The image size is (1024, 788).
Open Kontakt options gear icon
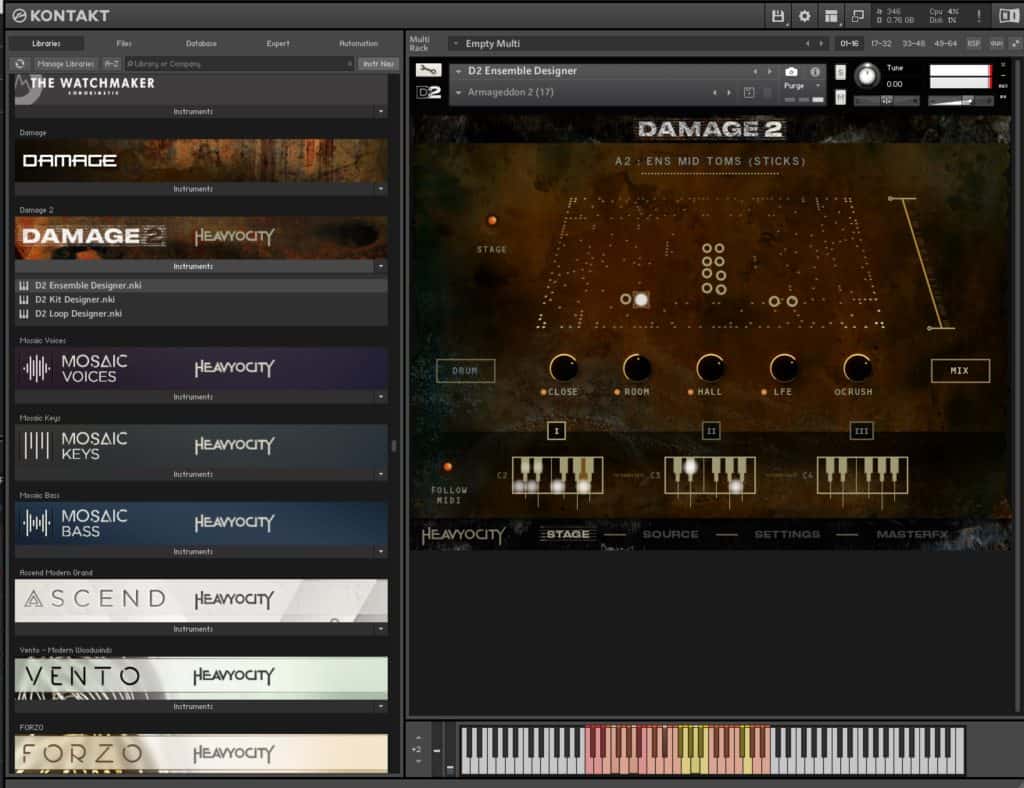(x=804, y=16)
